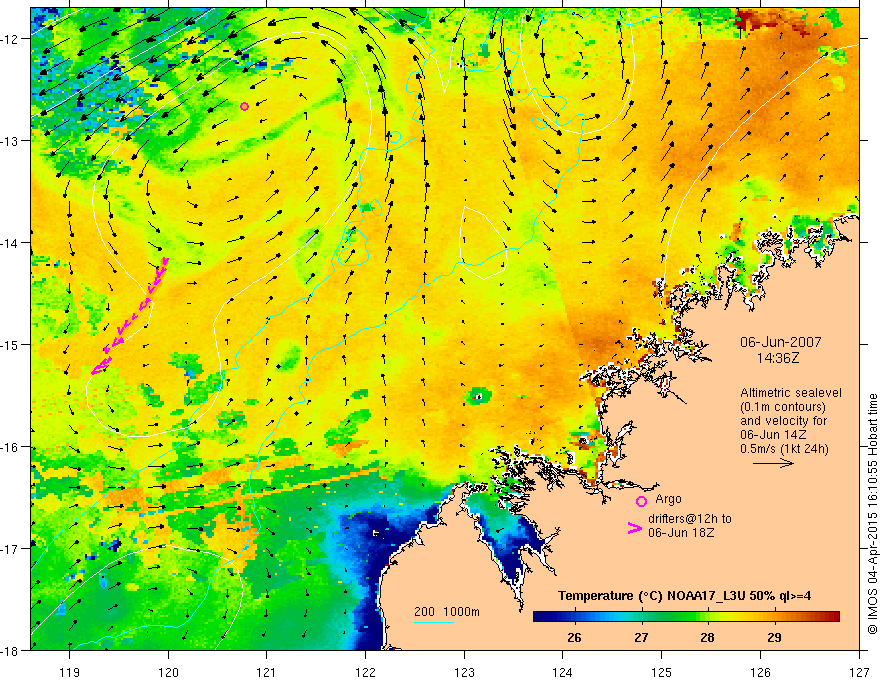Viewport: 880px width, 680px height.
Task: Click longitude axis label '125'
Action: [x=662, y=672]
